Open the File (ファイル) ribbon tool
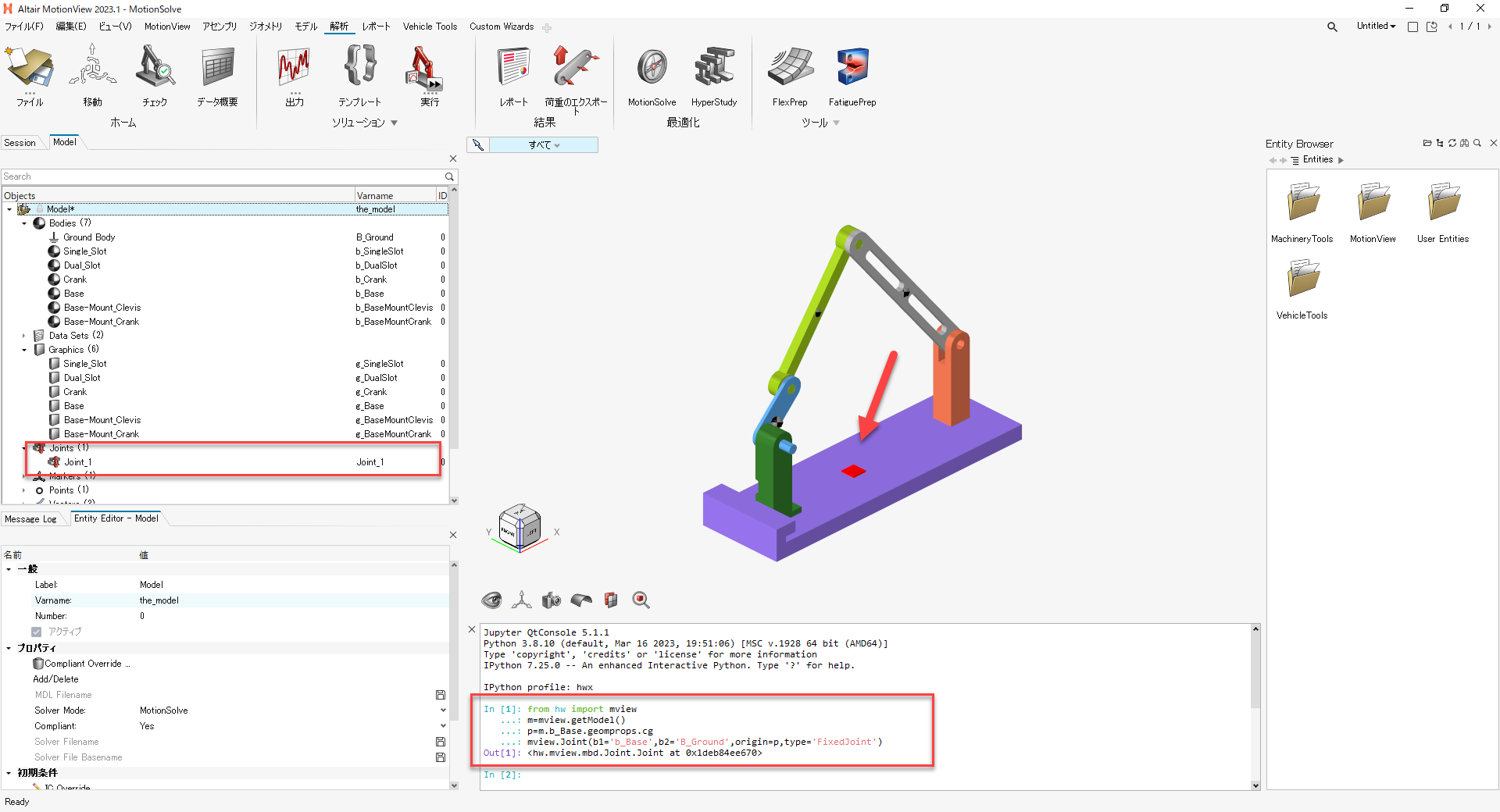The width and height of the screenshot is (1500, 812). point(30,67)
